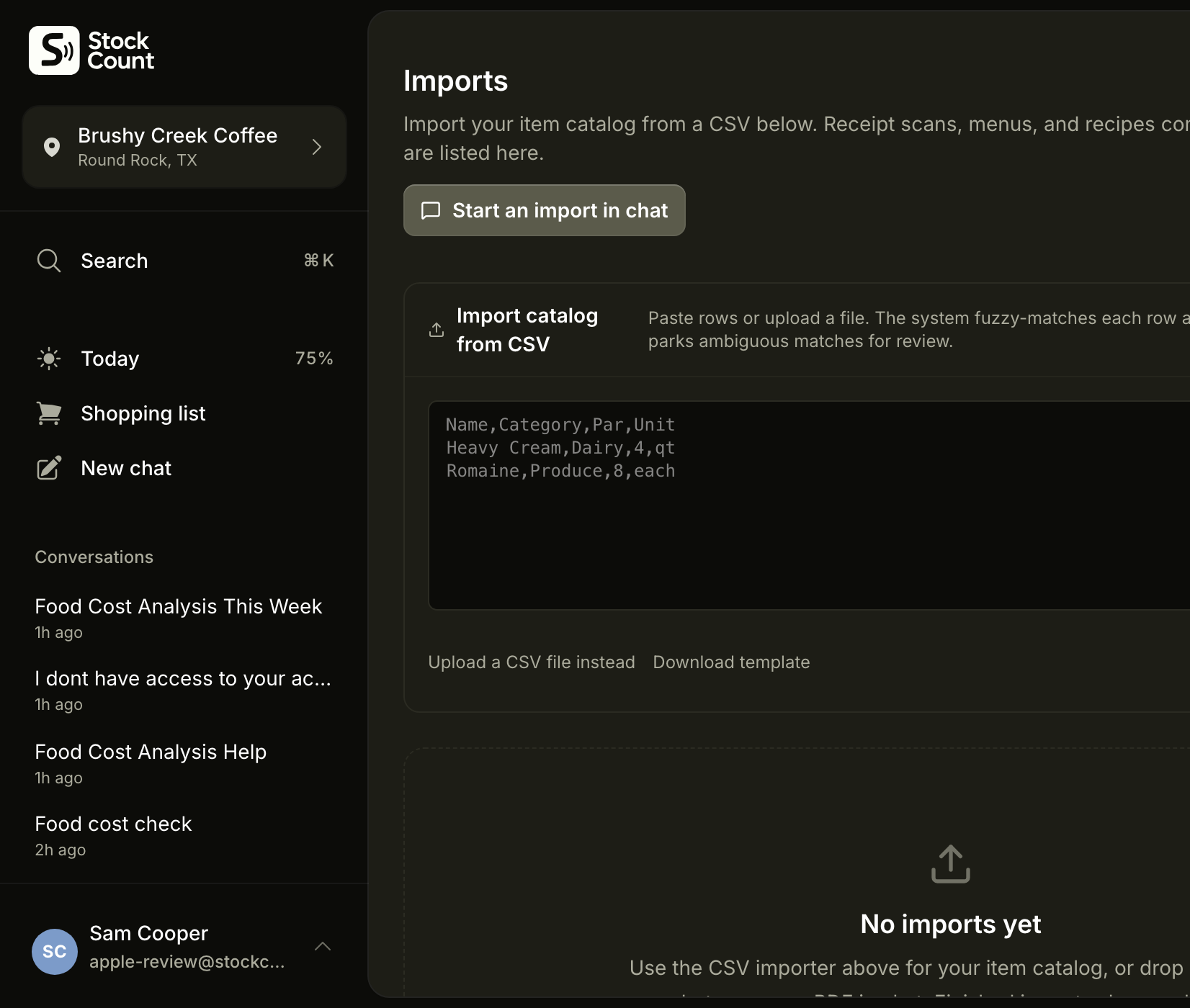
Task: Click the SC user avatar
Action: click(x=55, y=951)
